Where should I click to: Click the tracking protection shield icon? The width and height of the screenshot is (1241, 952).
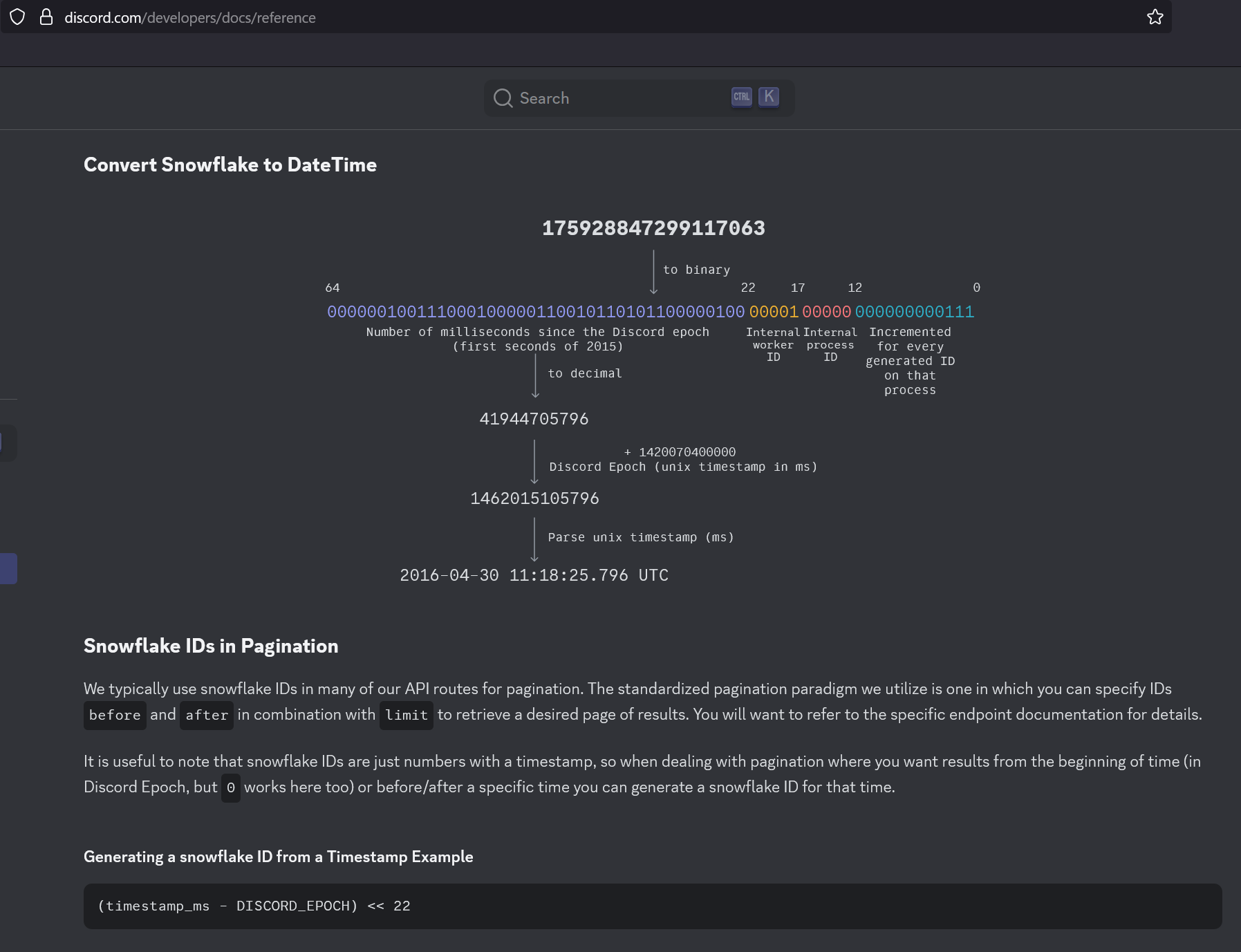[x=17, y=17]
